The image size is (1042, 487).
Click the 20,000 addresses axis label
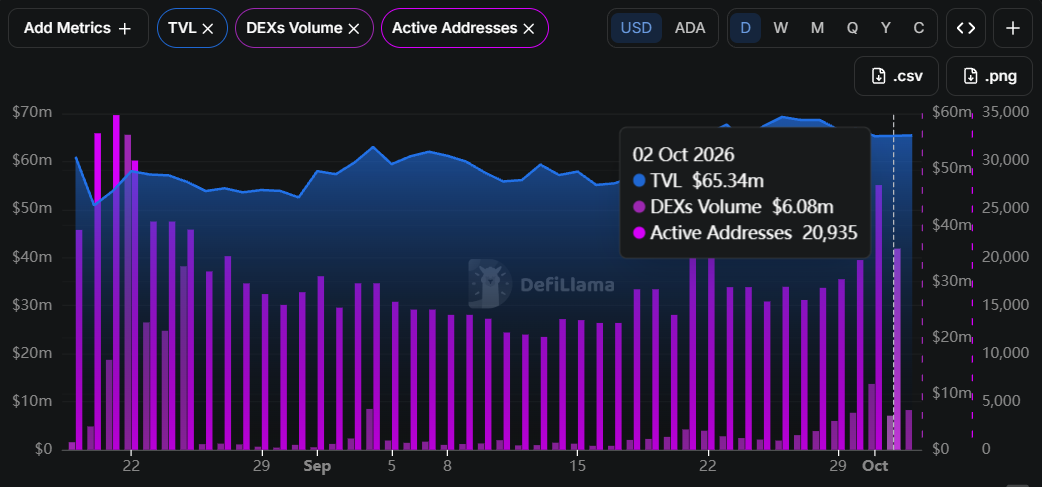point(1005,257)
